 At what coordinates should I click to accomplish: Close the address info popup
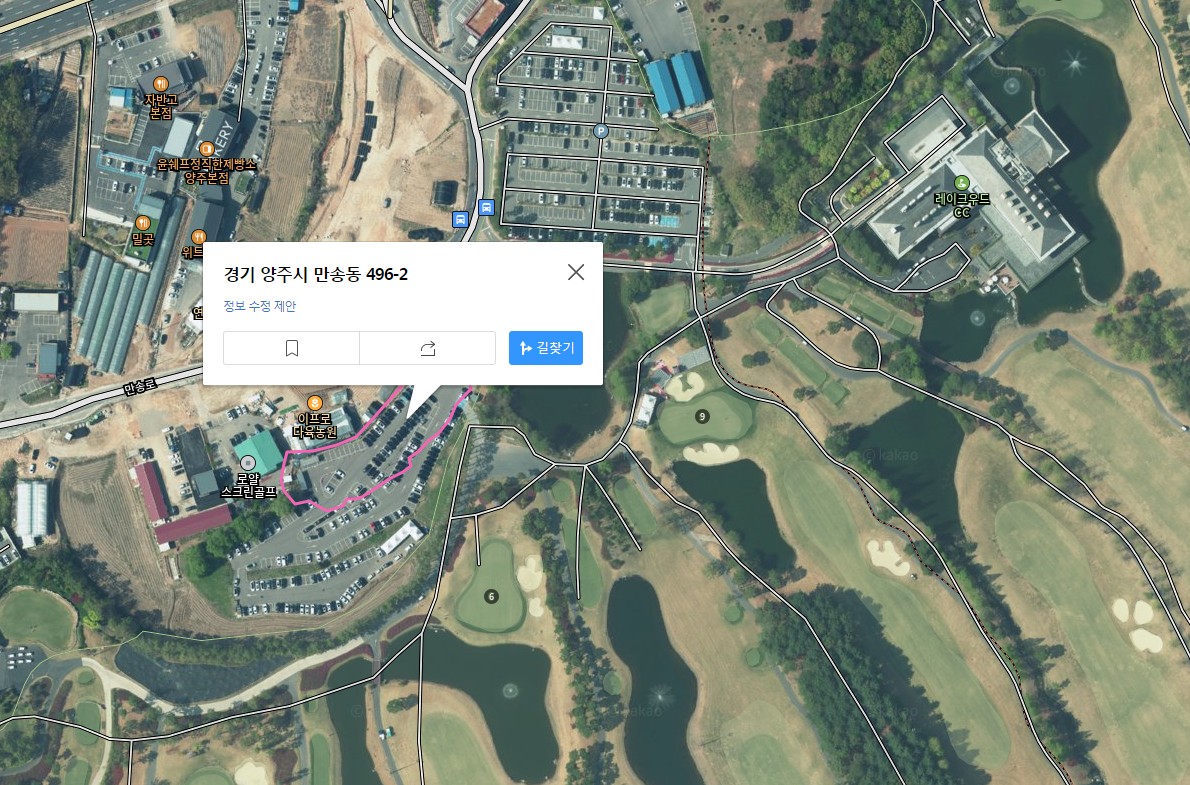pyautogui.click(x=576, y=272)
